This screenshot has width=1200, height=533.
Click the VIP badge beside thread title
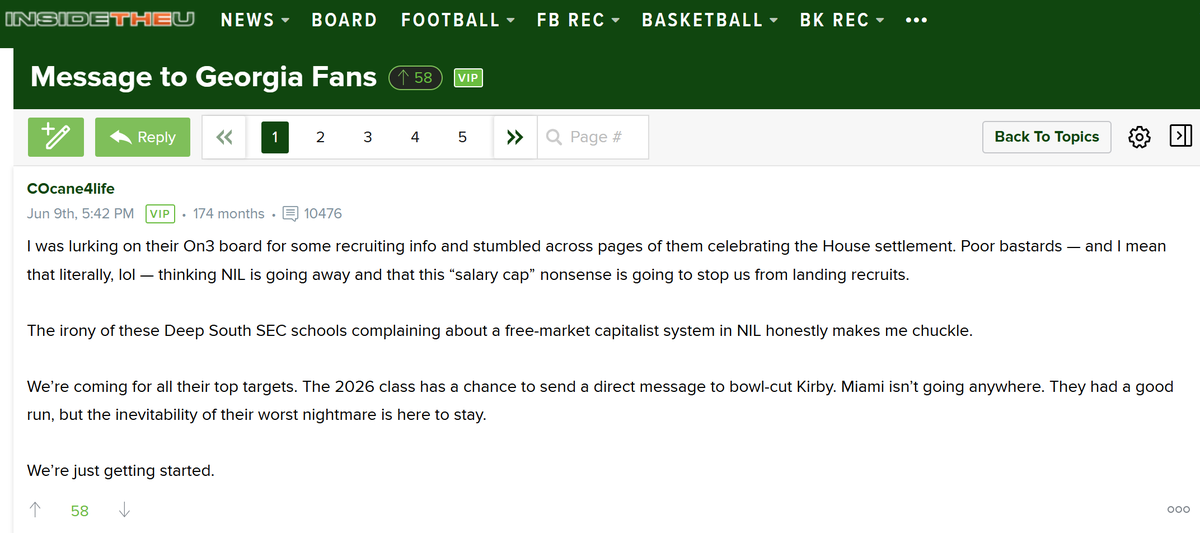468,77
